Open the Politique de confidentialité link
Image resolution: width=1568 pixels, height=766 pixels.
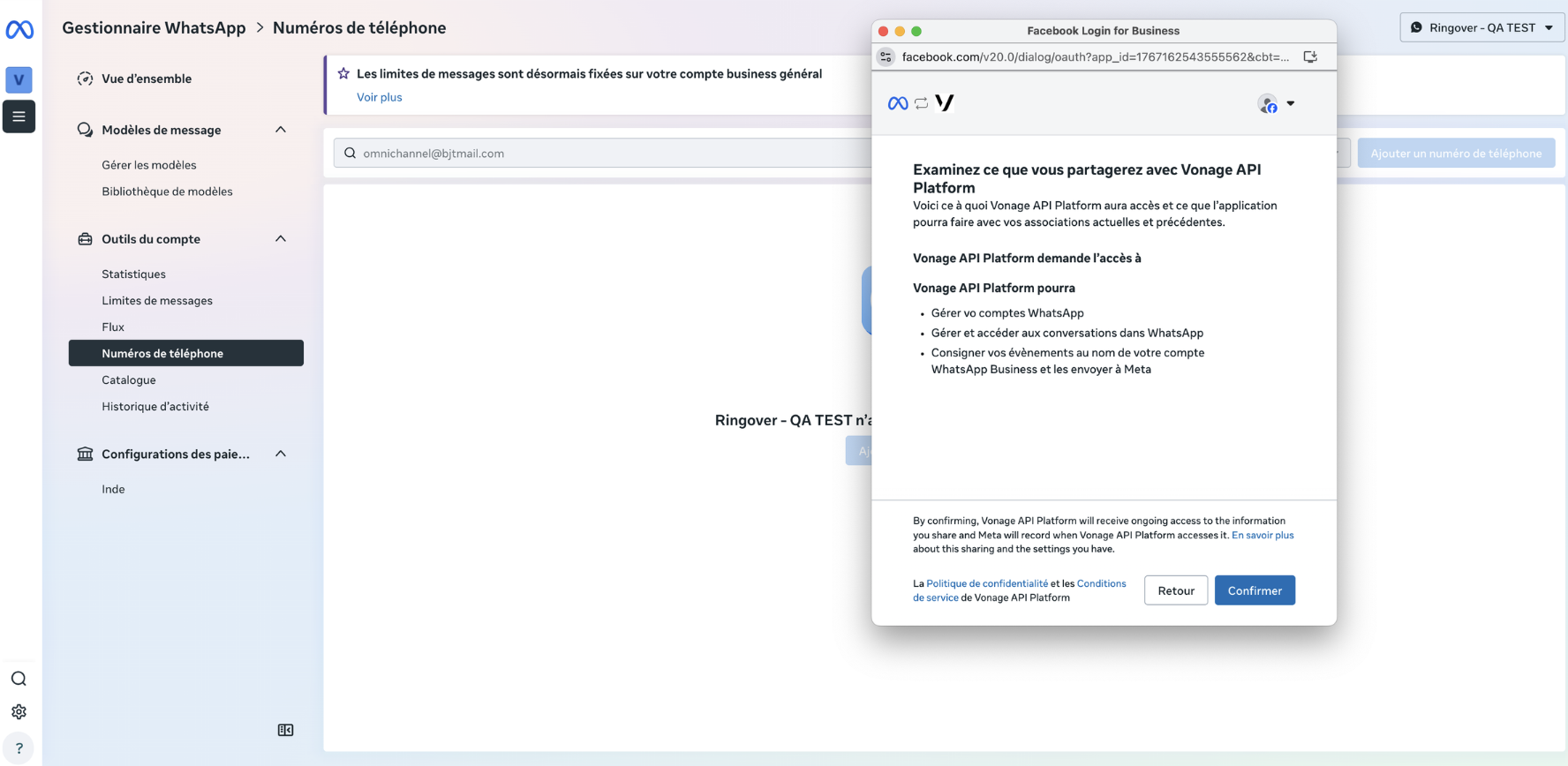click(987, 583)
